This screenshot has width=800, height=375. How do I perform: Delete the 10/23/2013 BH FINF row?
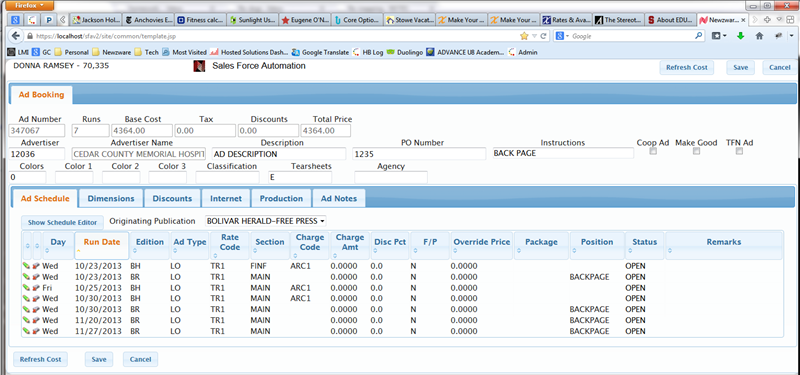coord(36,266)
